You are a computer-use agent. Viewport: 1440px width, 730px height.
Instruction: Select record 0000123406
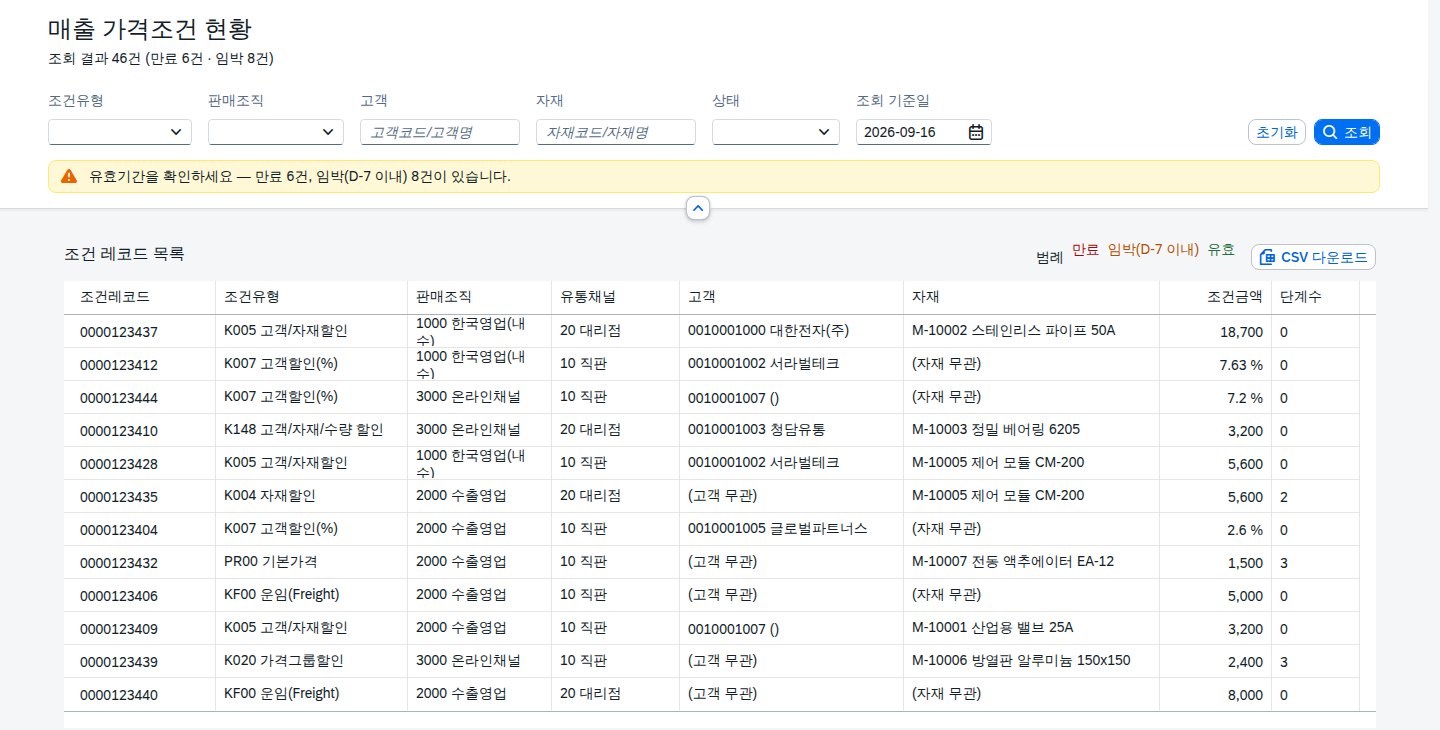119,596
